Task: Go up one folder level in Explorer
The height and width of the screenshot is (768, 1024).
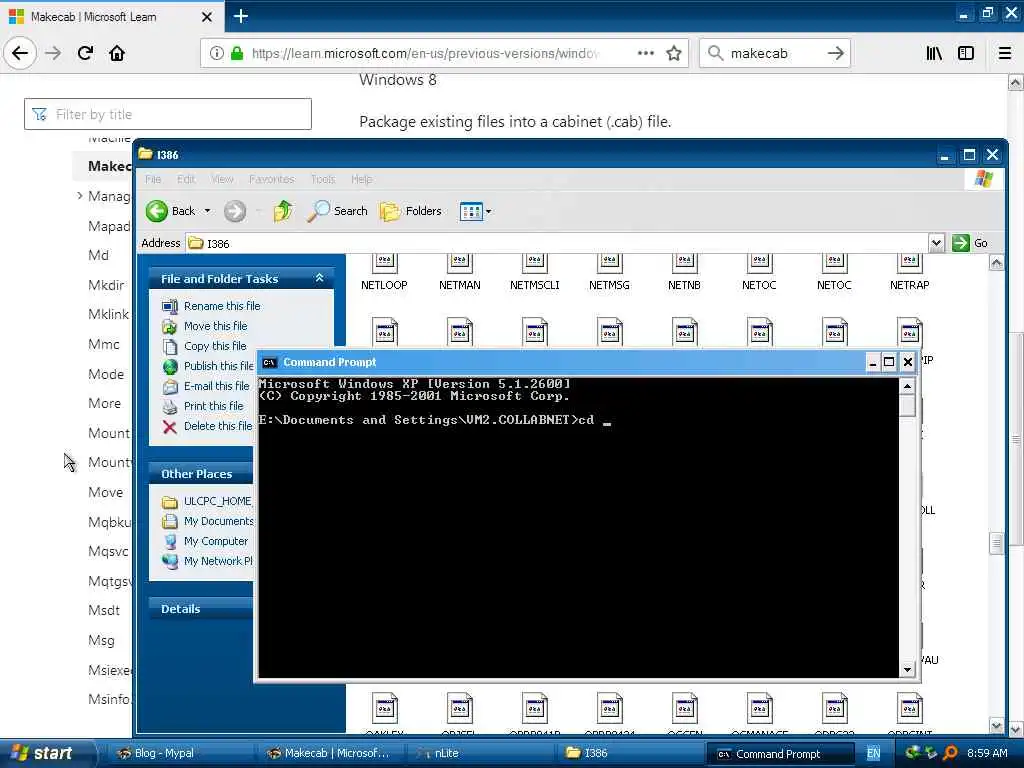Action: tap(283, 211)
